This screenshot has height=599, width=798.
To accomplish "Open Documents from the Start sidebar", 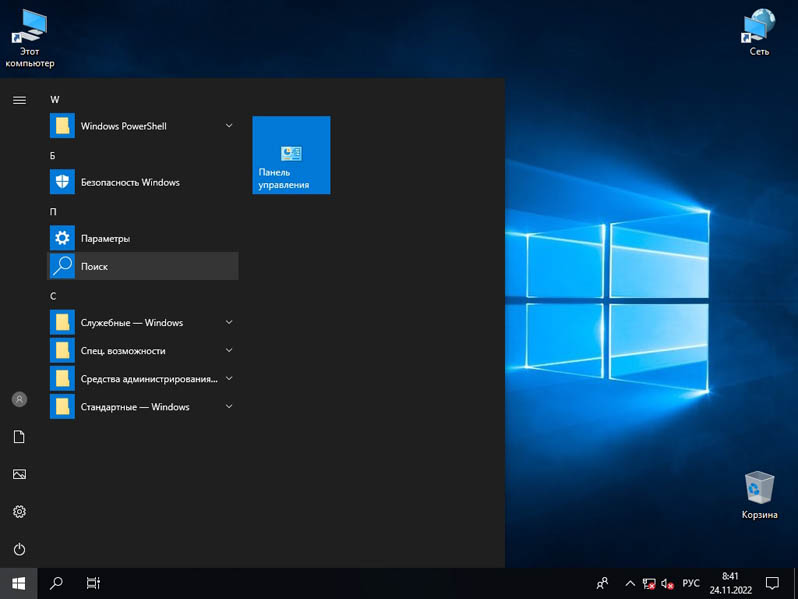I will (x=19, y=437).
